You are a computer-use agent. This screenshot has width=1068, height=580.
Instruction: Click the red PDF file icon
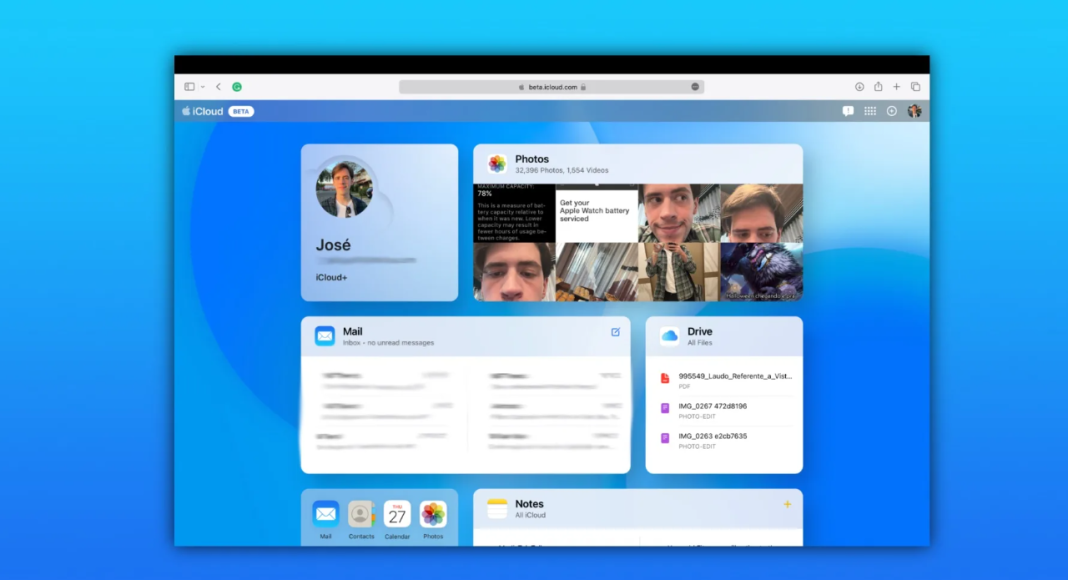tap(665, 378)
